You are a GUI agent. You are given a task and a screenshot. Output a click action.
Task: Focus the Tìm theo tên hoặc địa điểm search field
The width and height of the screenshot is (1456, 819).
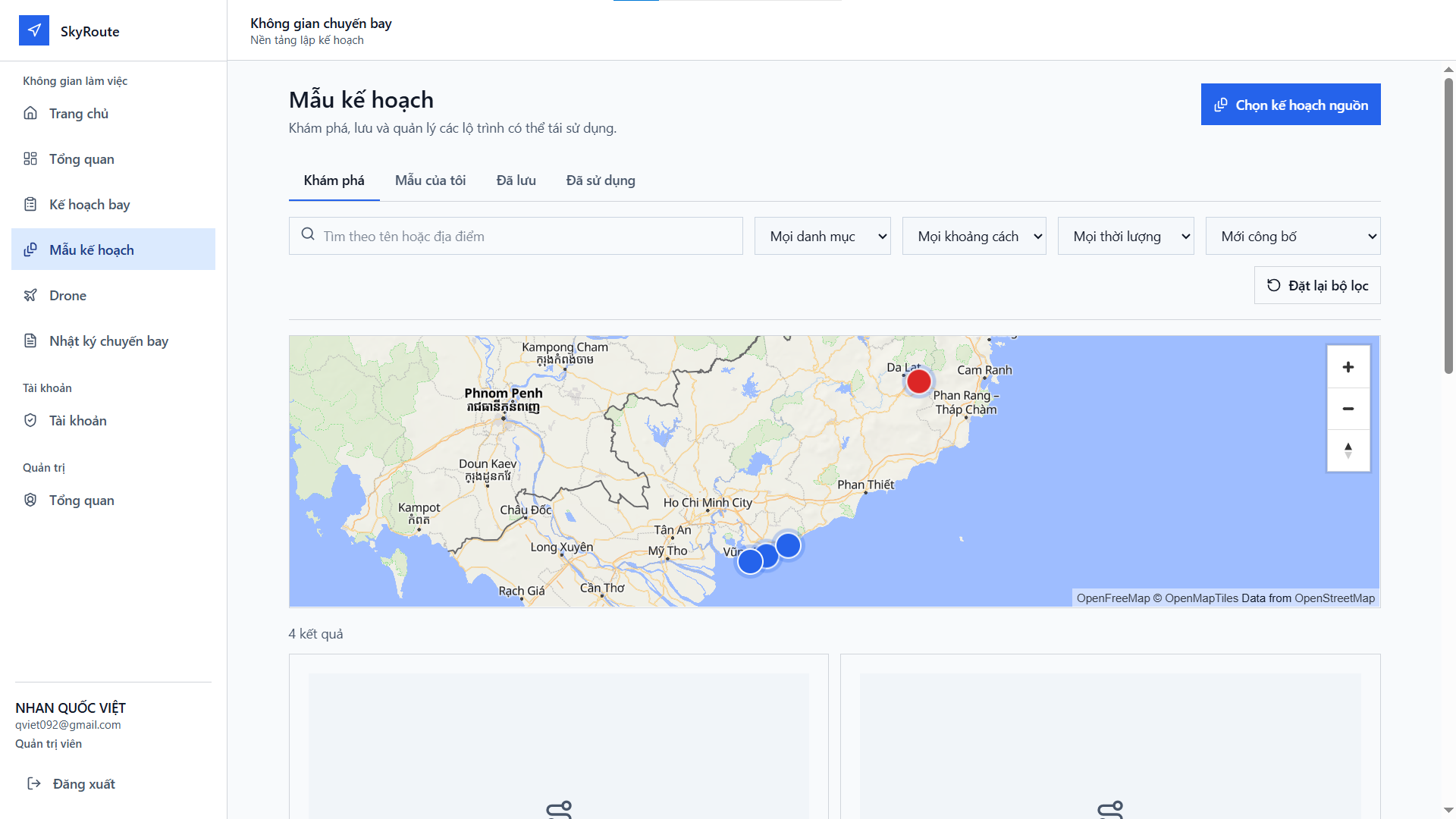pos(516,236)
